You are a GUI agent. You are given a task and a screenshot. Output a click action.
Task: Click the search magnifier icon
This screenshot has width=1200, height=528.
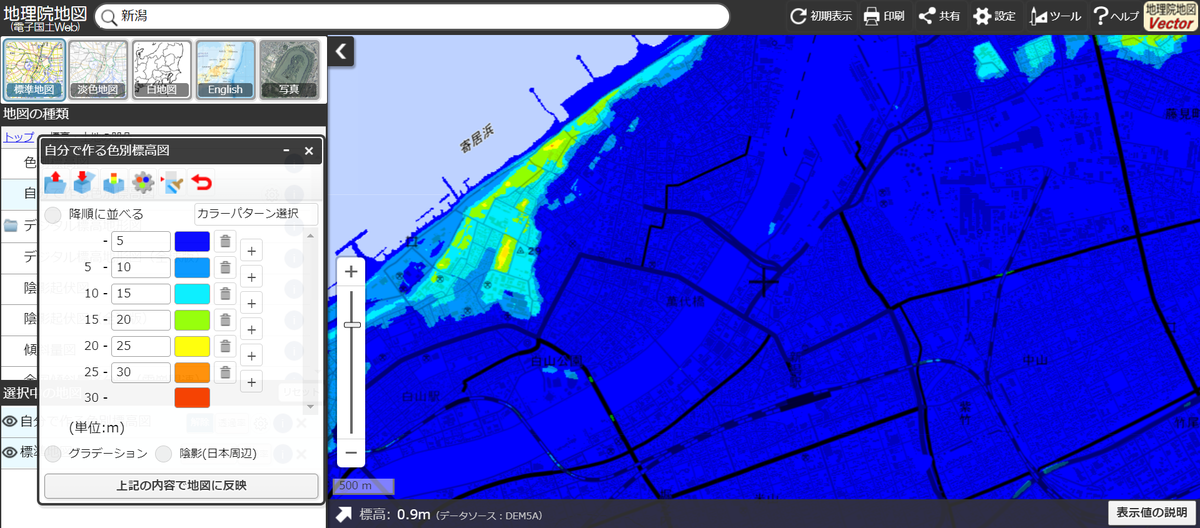point(108,17)
